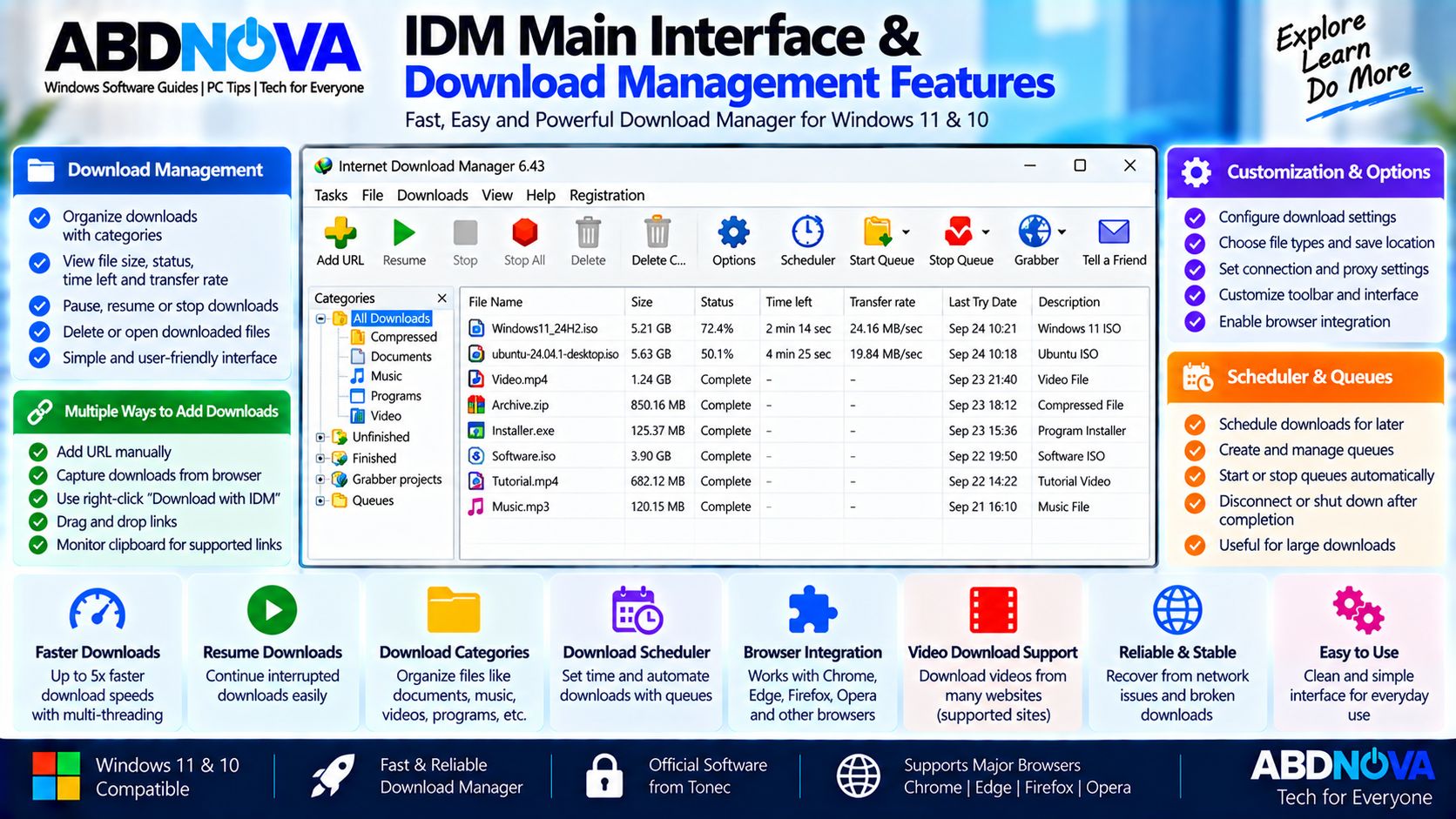This screenshot has width=1456, height=819.
Task: Click the Delete Completed toolbar icon
Action: (x=657, y=232)
